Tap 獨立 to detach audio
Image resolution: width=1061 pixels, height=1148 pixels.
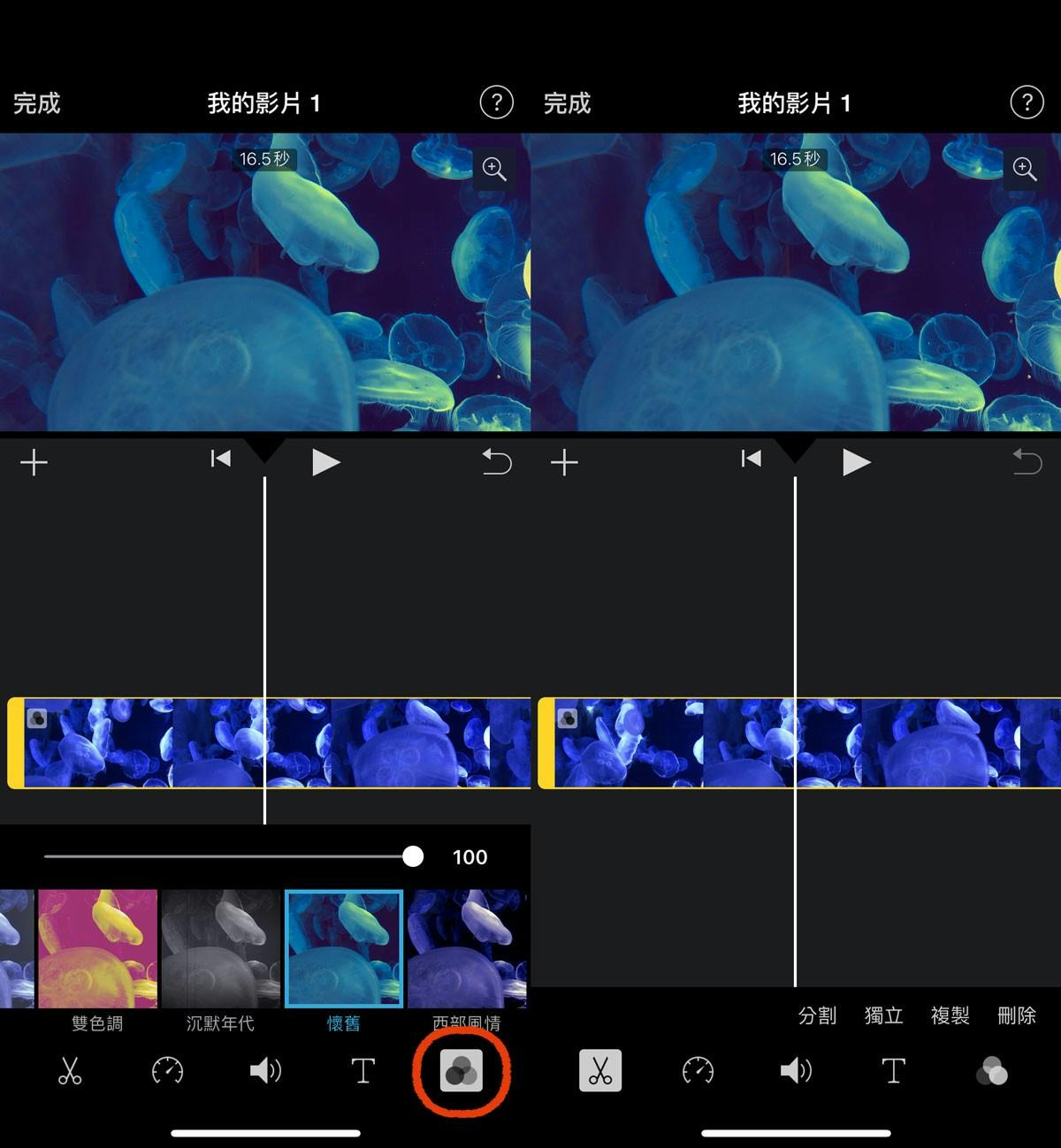884,1015
